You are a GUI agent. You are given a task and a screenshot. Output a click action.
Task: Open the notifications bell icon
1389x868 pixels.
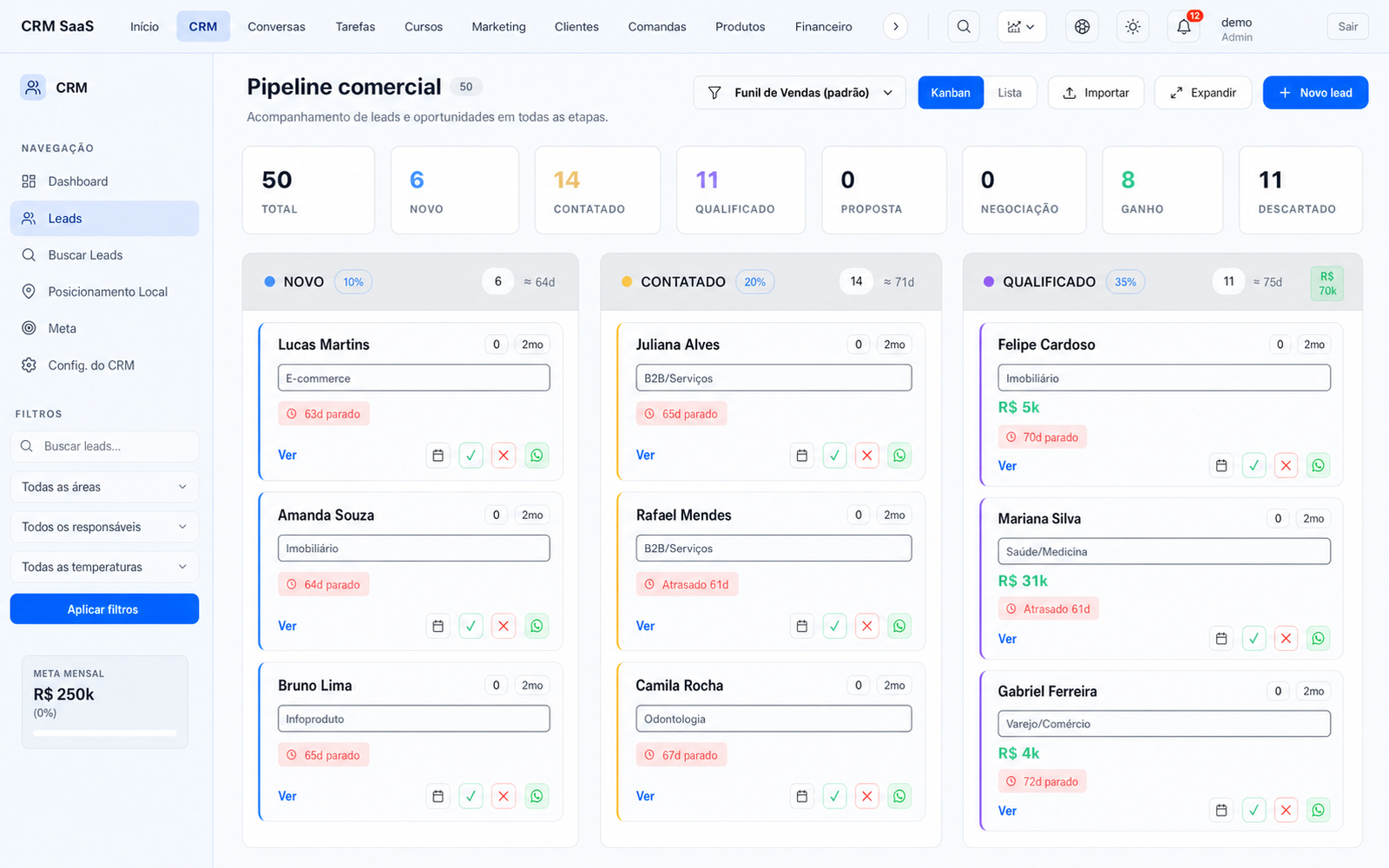tap(1183, 27)
